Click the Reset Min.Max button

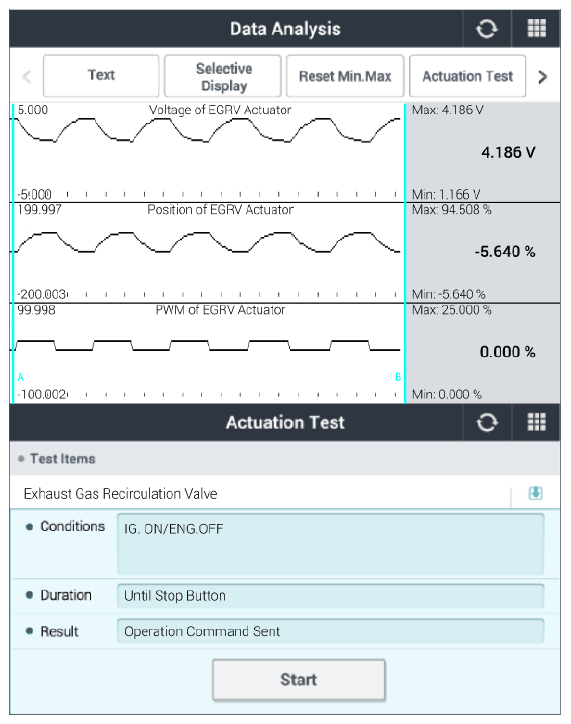345,76
